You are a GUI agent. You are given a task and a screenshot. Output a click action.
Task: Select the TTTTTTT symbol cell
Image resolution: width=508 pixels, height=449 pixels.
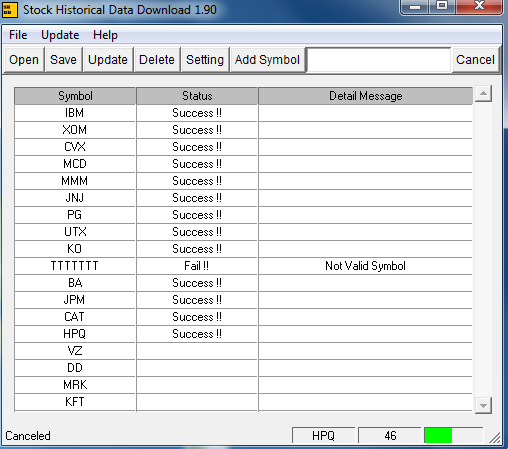(x=75, y=266)
